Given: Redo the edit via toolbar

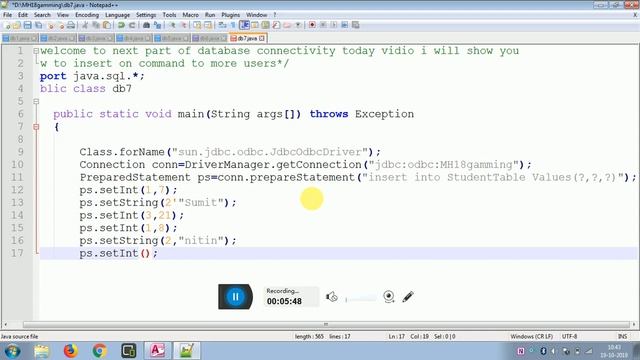Looking at the screenshot, I should click(x=132, y=25).
